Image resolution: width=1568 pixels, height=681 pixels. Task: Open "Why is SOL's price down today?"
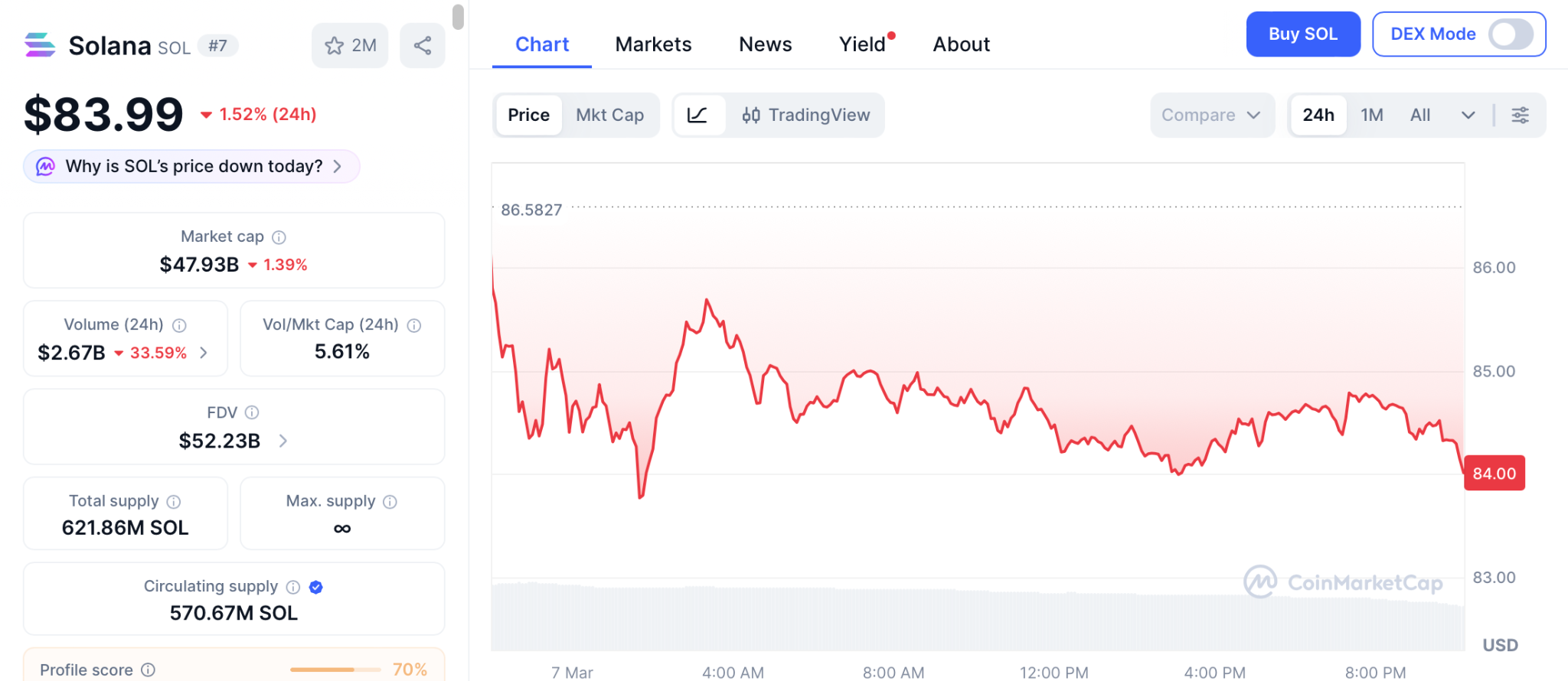click(x=191, y=167)
